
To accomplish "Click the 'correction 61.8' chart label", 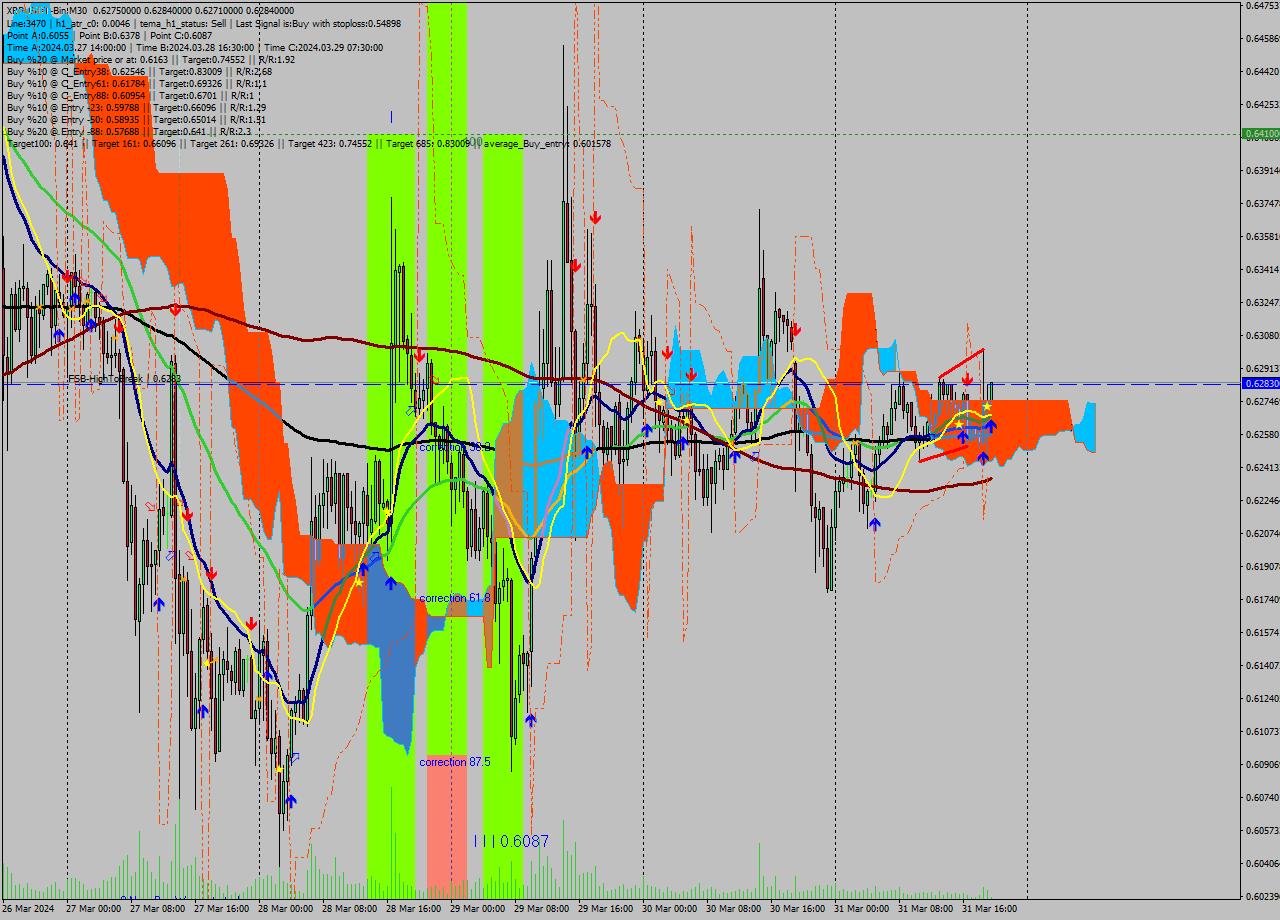I will [455, 598].
